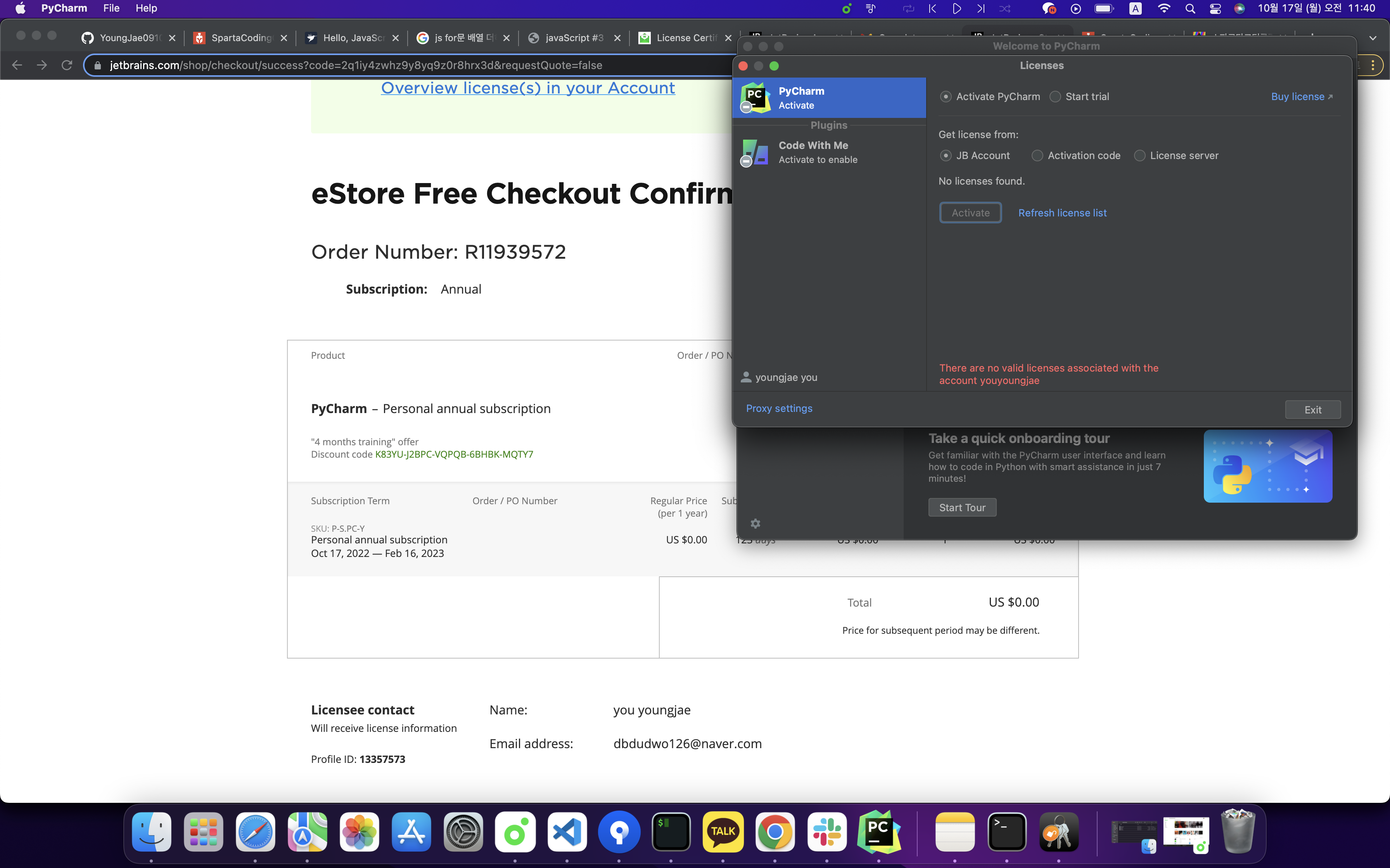The width and height of the screenshot is (1390, 868).
Task: Open System Preferences from the Dock
Action: (463, 832)
